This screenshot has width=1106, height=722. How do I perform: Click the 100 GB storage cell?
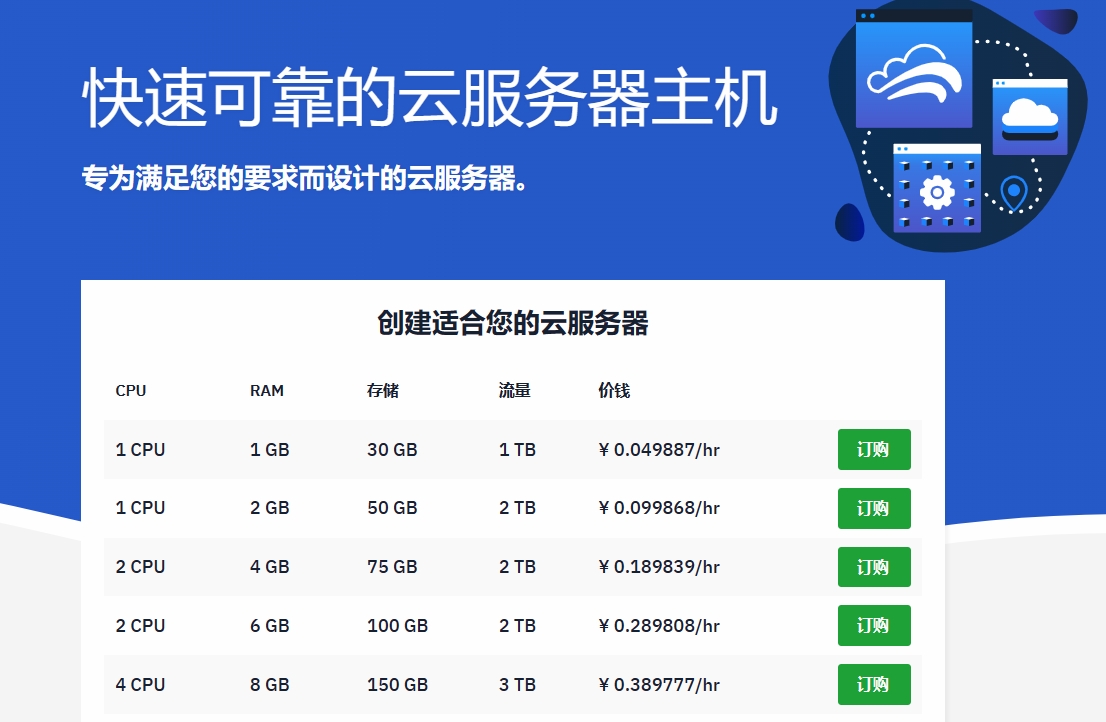pos(397,626)
